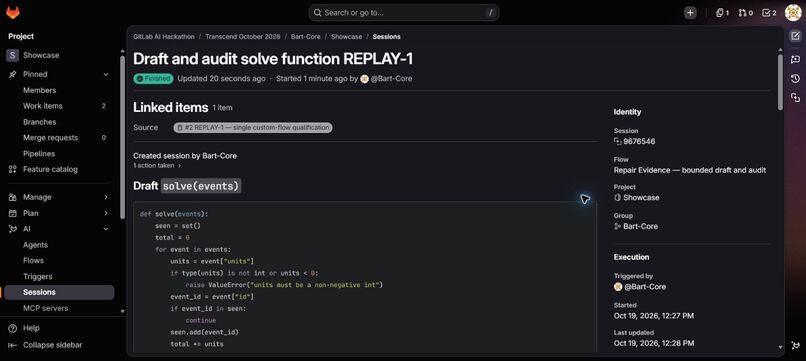Viewport: 806px width, 361px height.
Task: Open the sessions icon in right rail
Action: pos(795,98)
